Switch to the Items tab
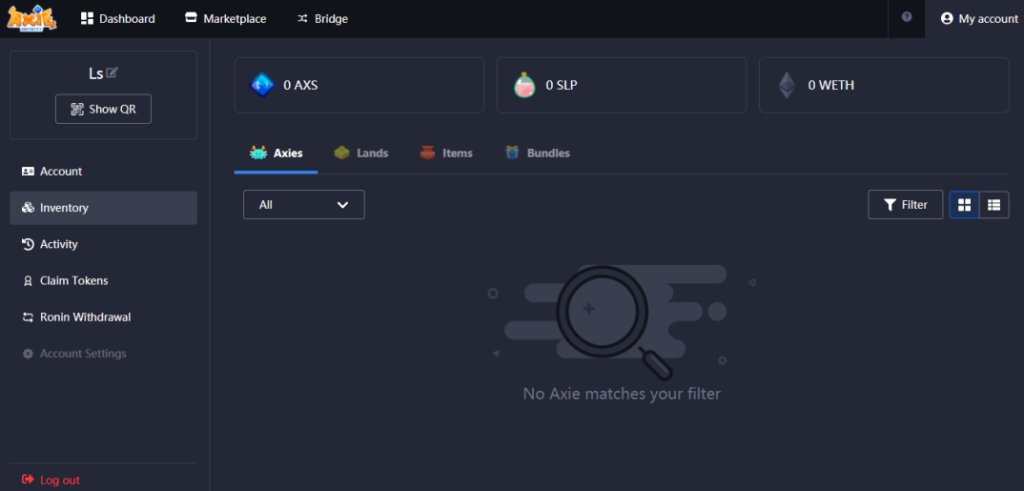Screen dimensions: 1024x491 [446, 153]
